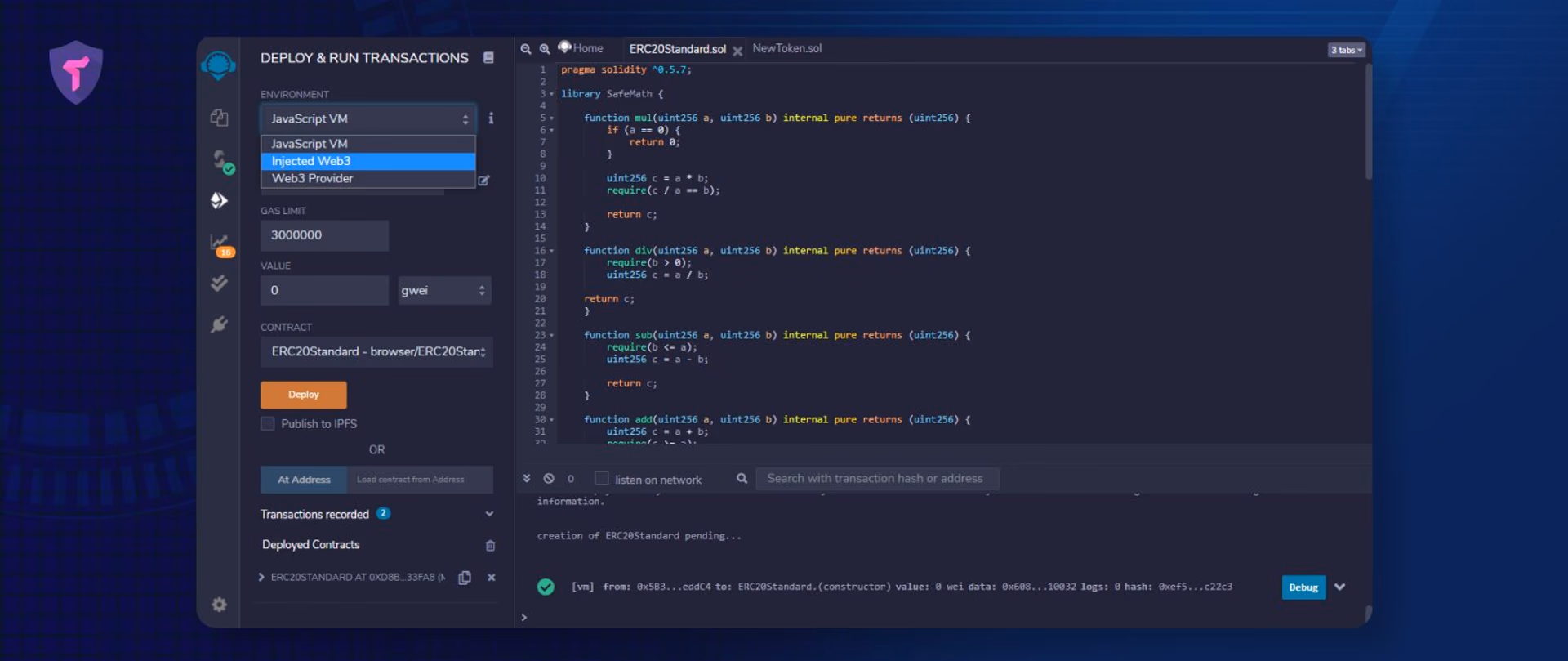Click the transaction hash search field
Image resolution: width=1568 pixels, height=661 pixels.
point(877,479)
